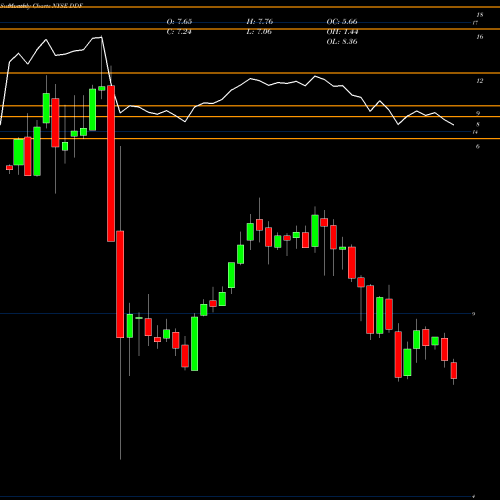
Task: Click the '12' price axis label
Action: pyautogui.click(x=480, y=81)
